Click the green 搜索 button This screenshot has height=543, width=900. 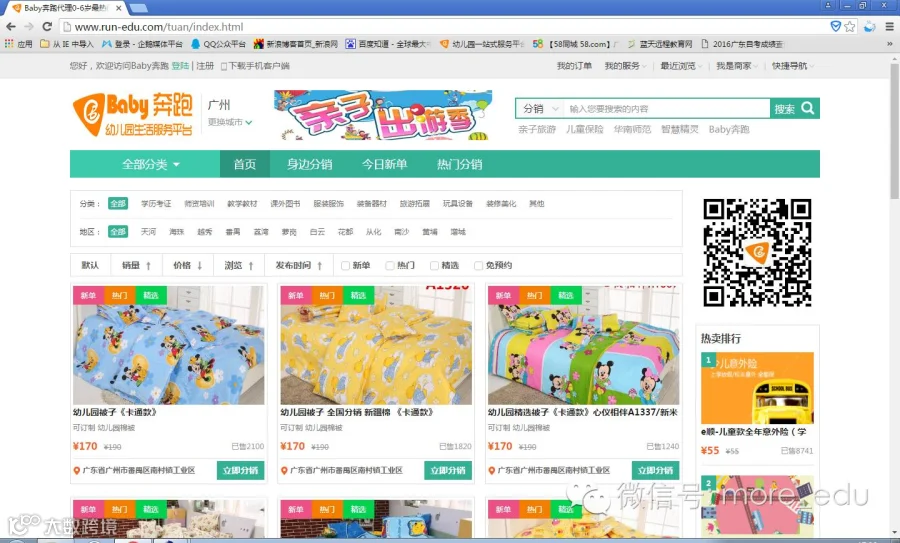click(794, 108)
